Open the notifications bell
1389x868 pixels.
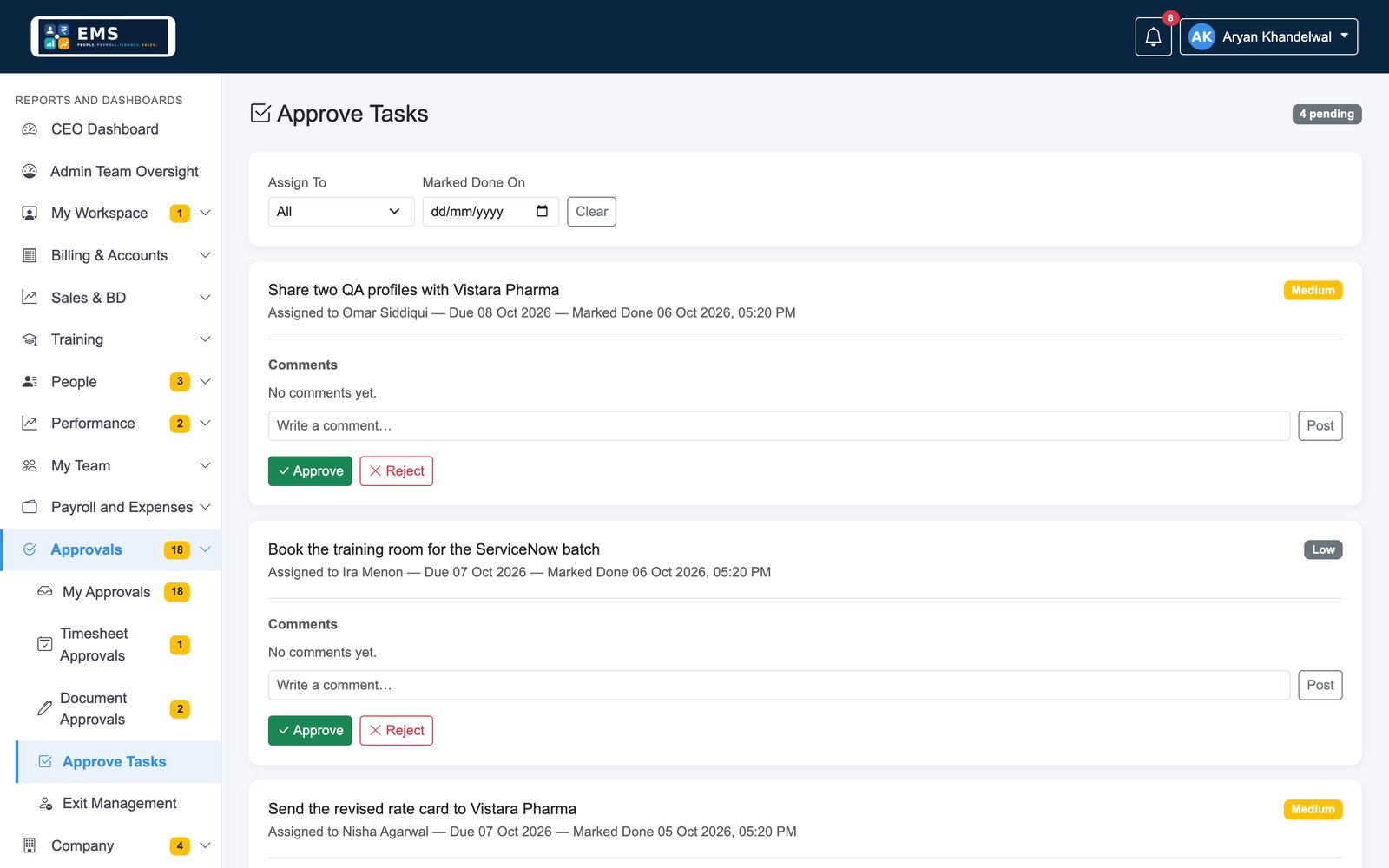1153,36
